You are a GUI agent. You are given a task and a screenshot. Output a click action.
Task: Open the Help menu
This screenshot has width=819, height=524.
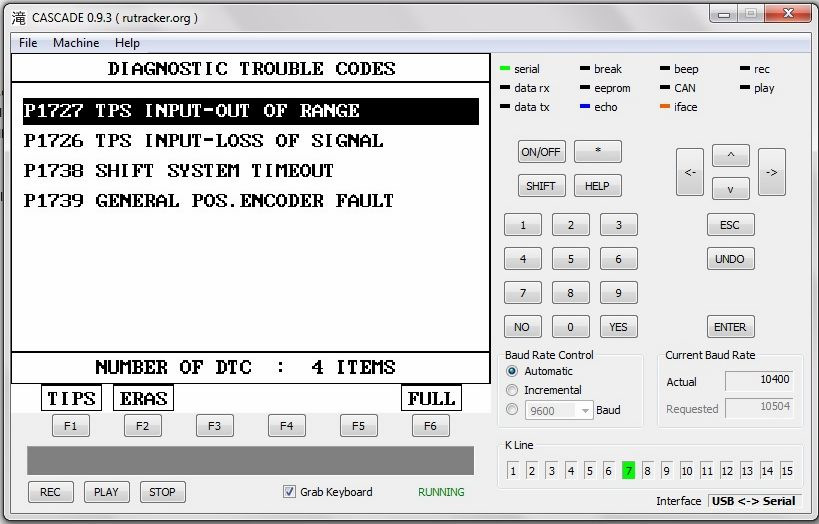tap(127, 43)
